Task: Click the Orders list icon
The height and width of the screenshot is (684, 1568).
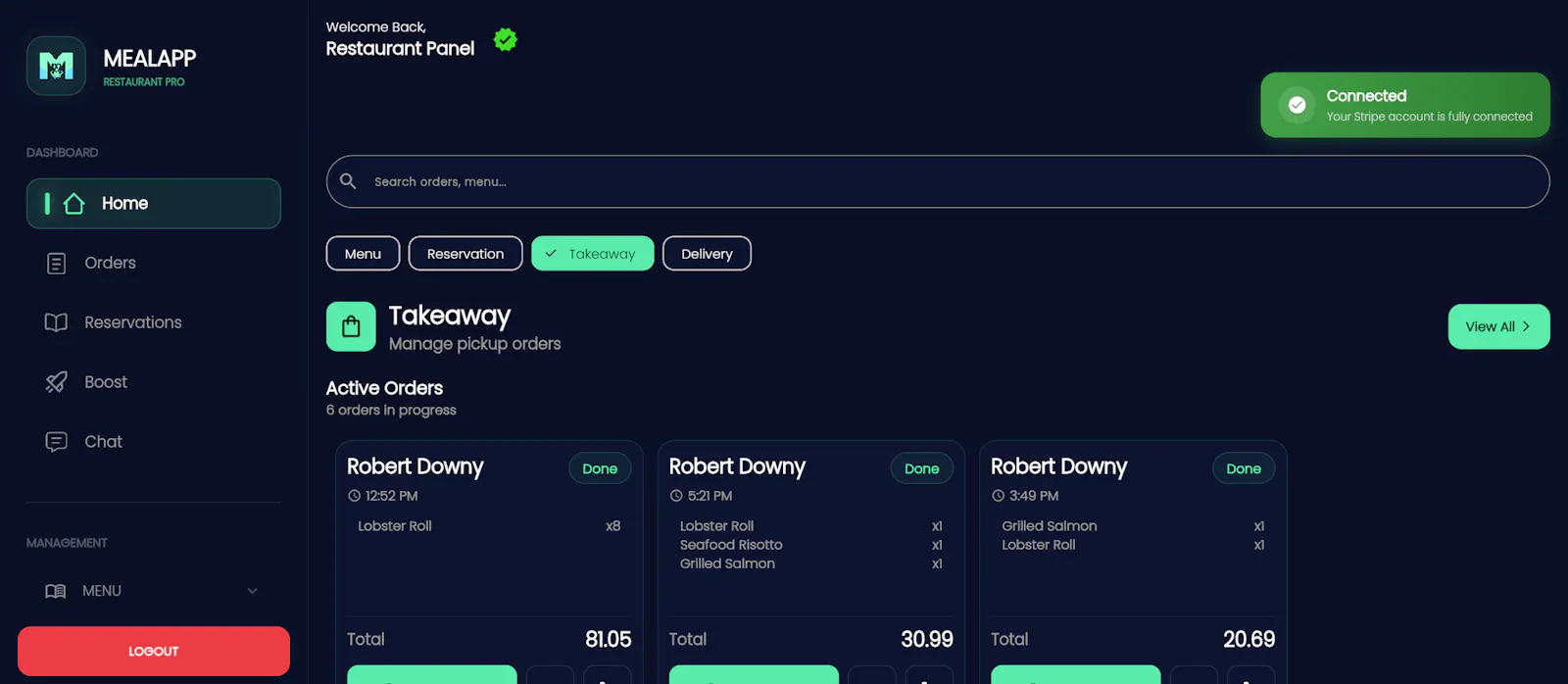Action: pyautogui.click(x=57, y=264)
